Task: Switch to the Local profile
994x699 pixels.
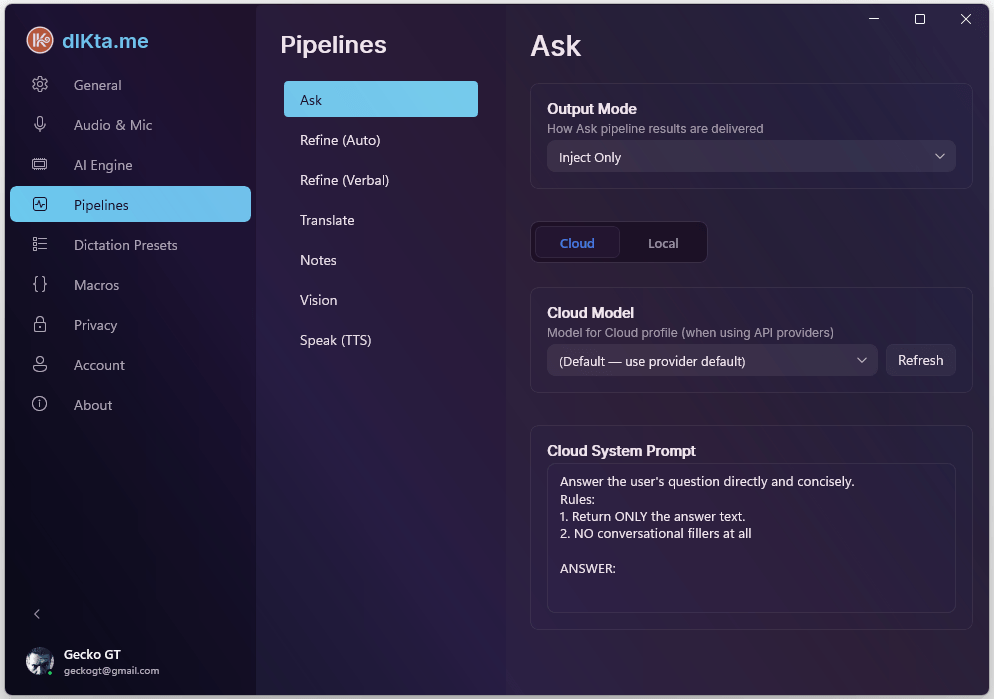Action: pos(663,242)
